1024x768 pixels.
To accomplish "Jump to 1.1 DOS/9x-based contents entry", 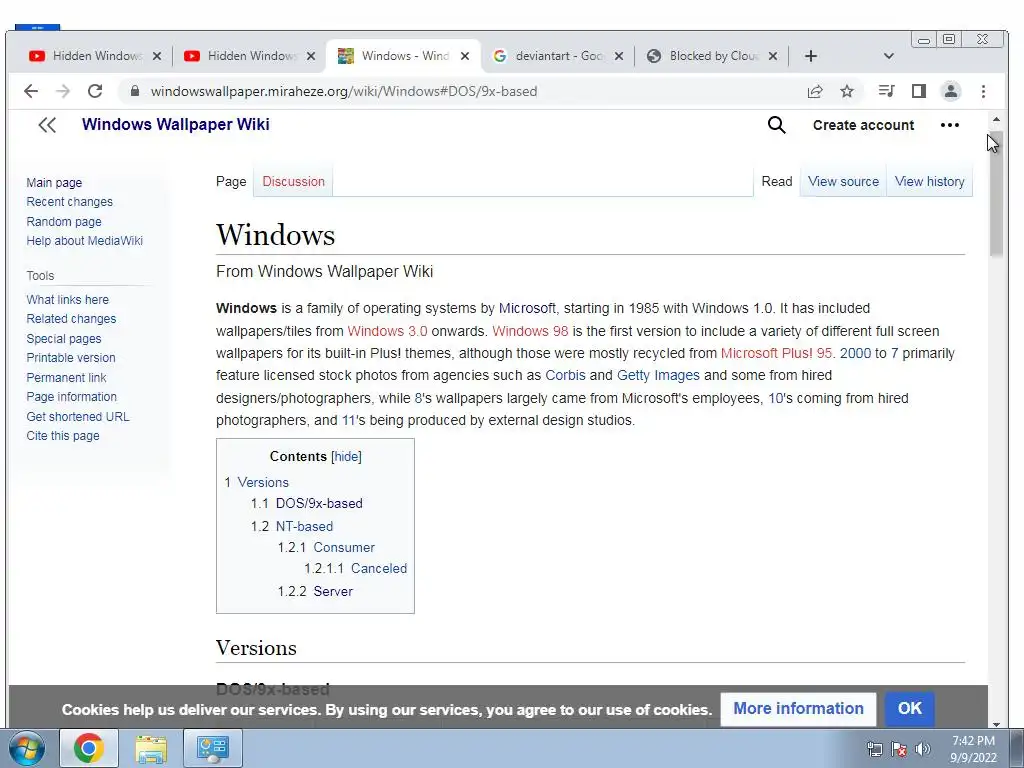I will click(307, 504).
